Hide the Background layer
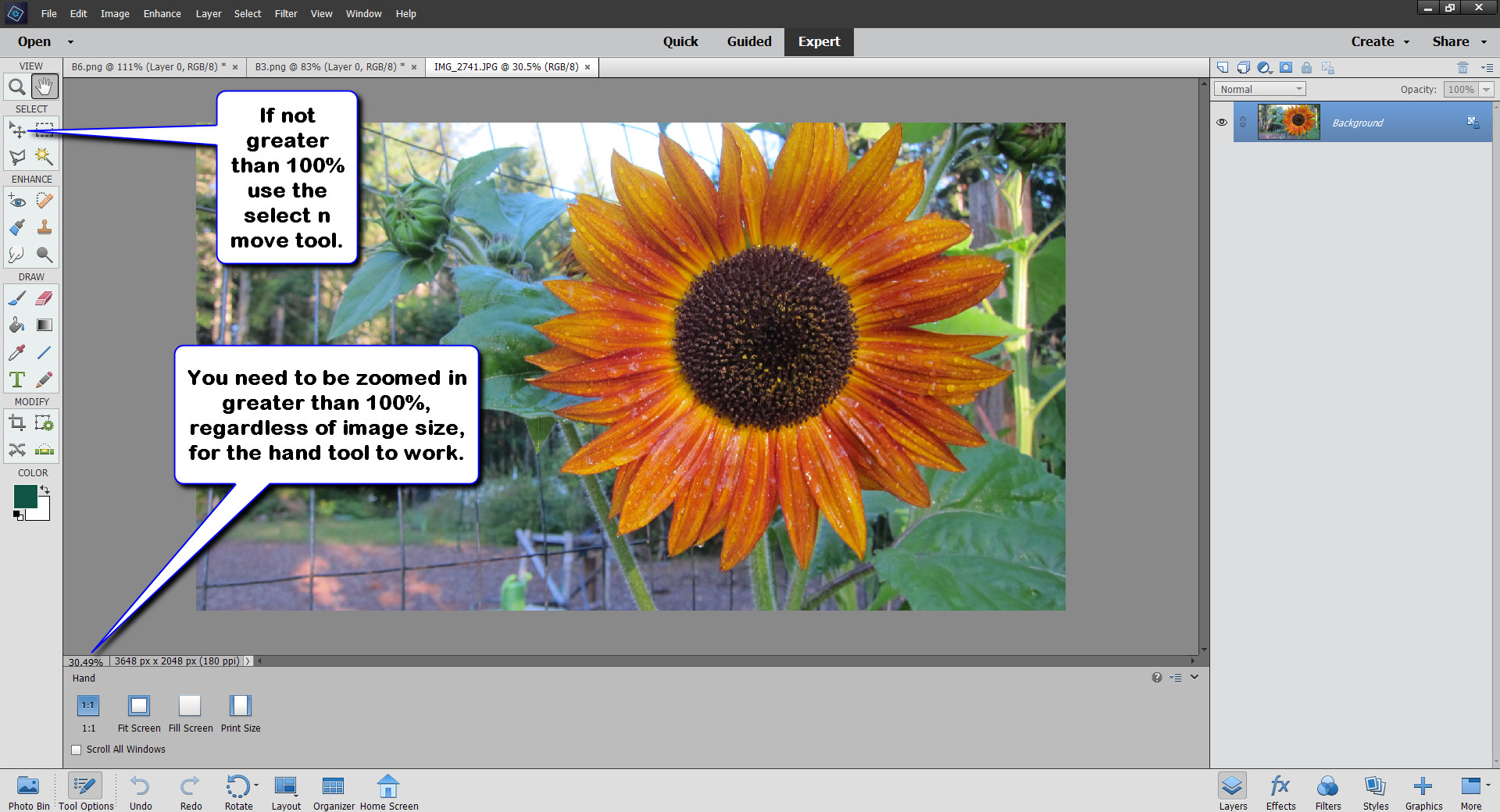The height and width of the screenshot is (812, 1500). [1223, 123]
